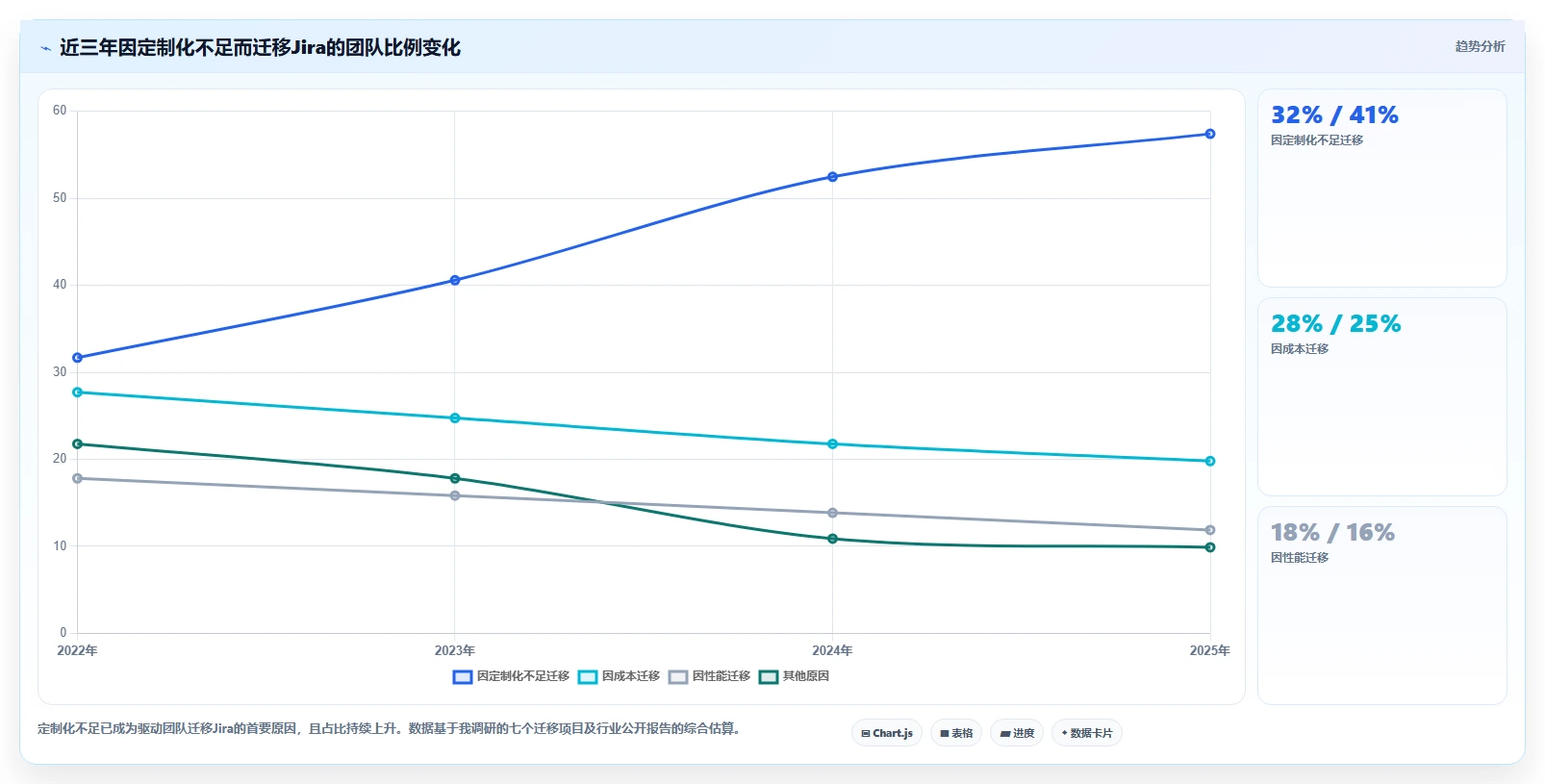Click the chart title 近三年因定制化不足而迁移Jira的团队比例变化
Image resolution: width=1545 pixels, height=784 pixels.
point(260,48)
